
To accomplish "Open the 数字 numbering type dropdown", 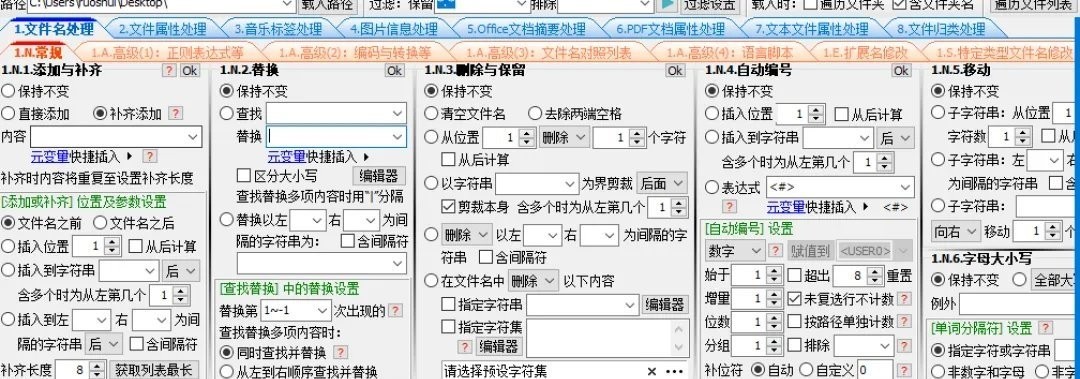I will point(734,251).
